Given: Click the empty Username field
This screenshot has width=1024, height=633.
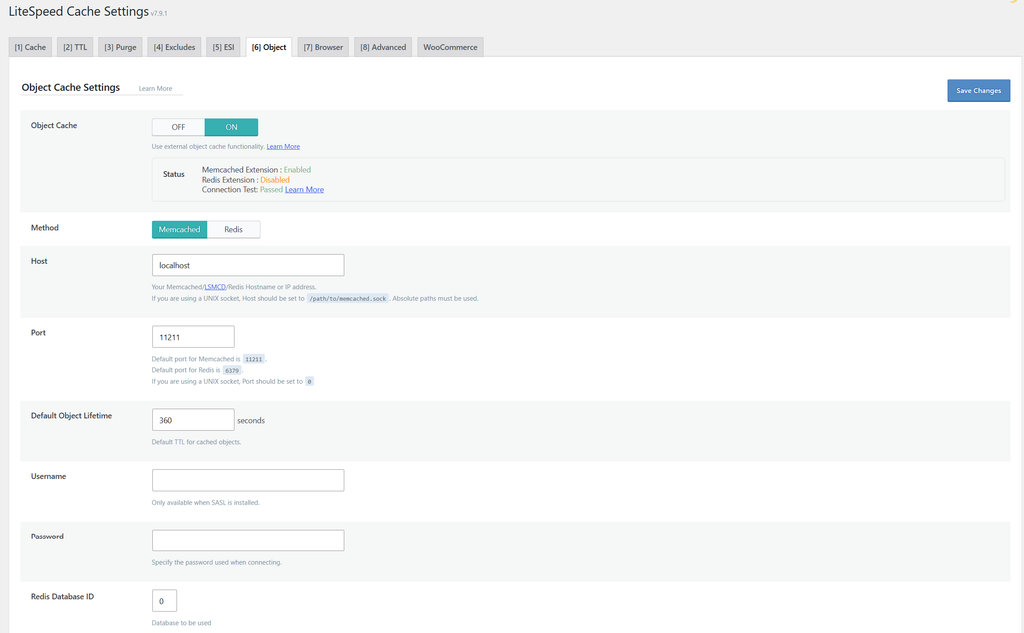Looking at the screenshot, I should pyautogui.click(x=248, y=480).
